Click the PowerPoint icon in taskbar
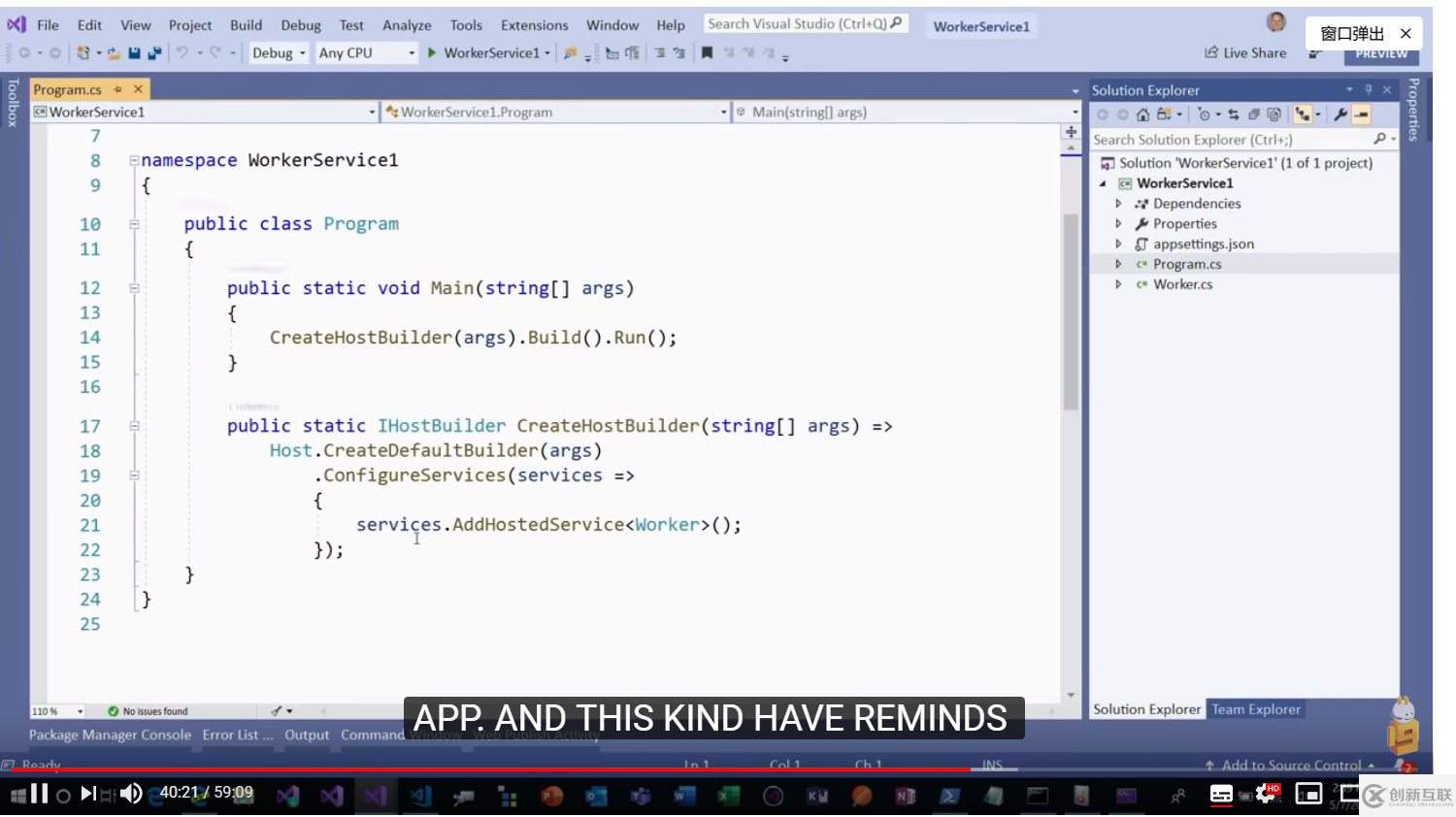1456x817 pixels. (x=552, y=796)
